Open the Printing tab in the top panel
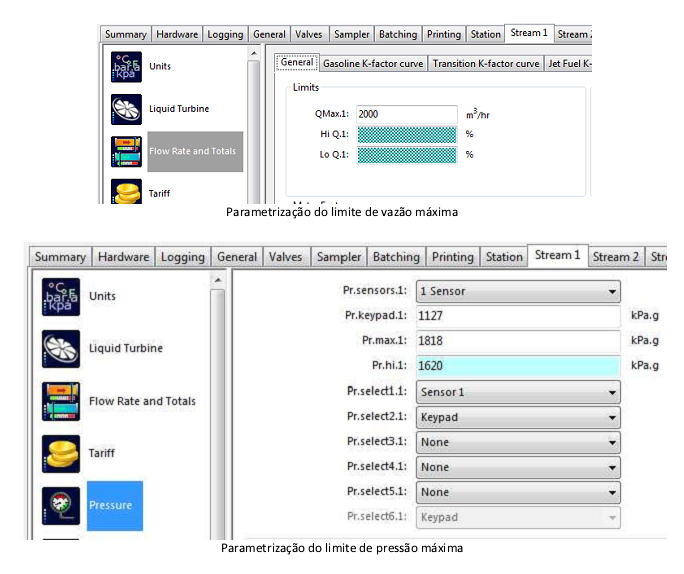The image size is (684, 574). (444, 34)
